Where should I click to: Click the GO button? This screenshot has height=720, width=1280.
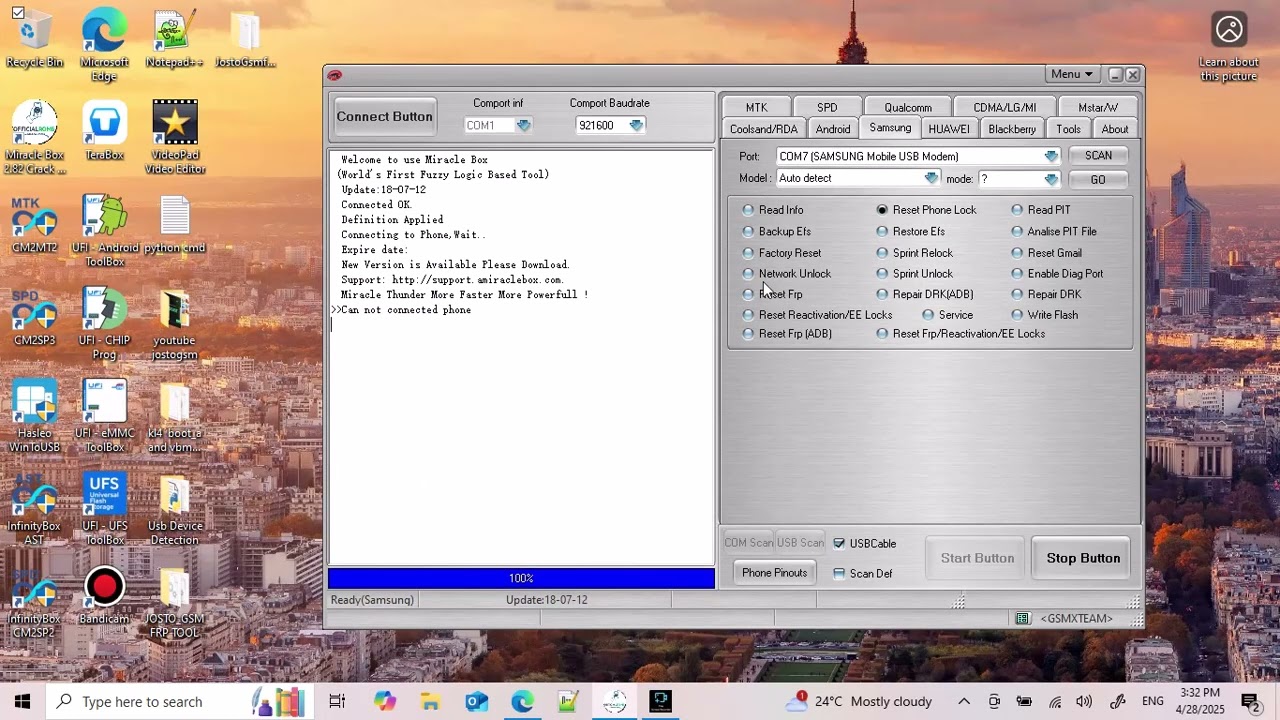pyautogui.click(x=1098, y=180)
